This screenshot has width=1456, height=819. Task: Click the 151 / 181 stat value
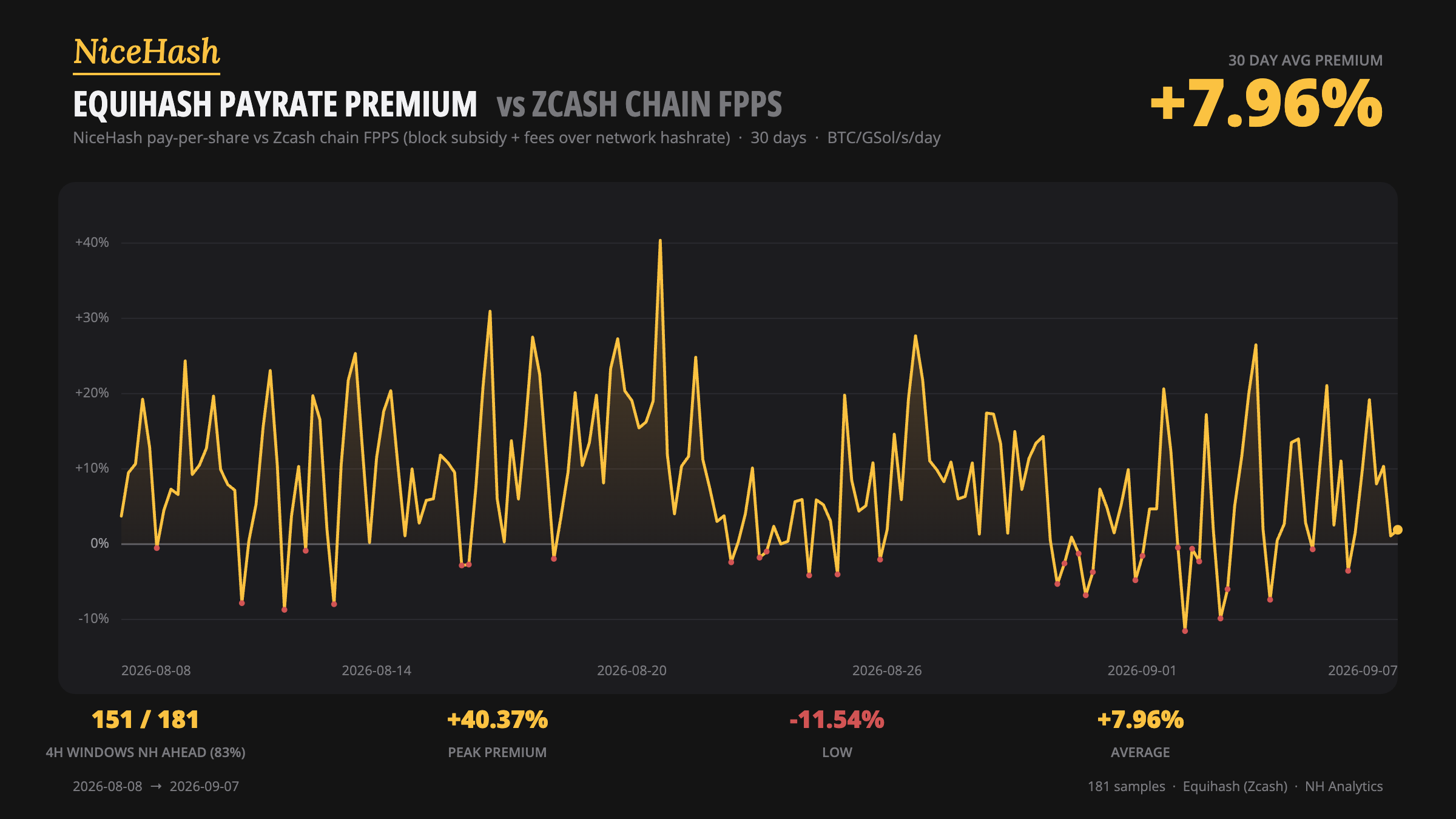click(x=146, y=720)
